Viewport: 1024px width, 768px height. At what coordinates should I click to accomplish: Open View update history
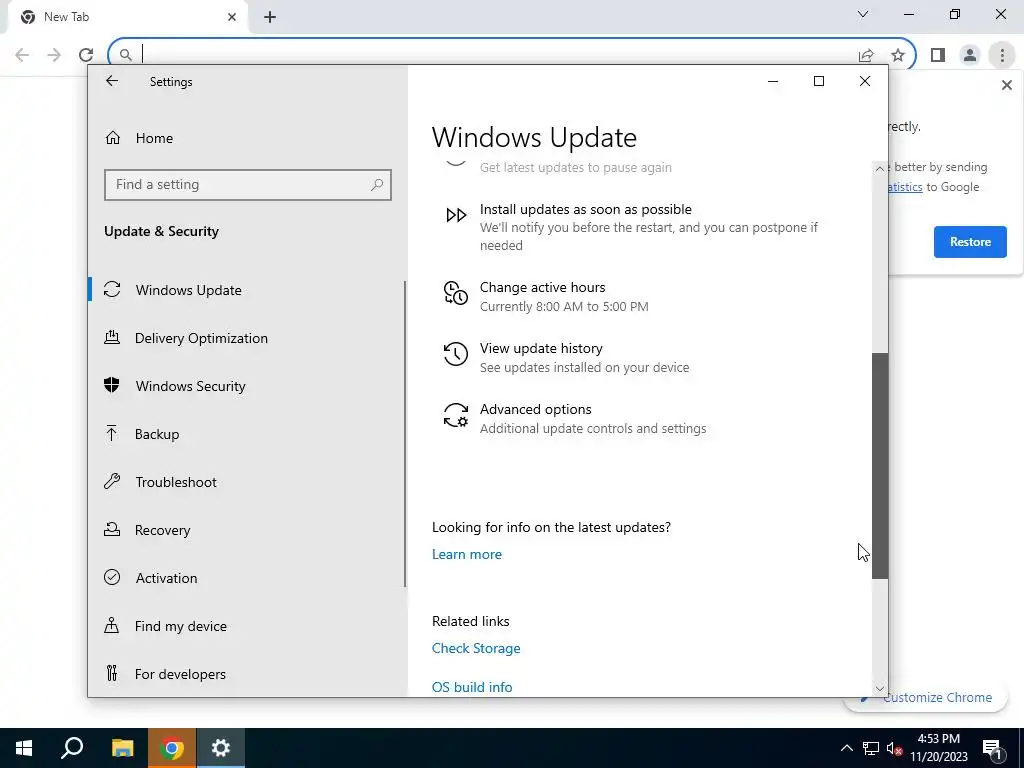point(541,349)
